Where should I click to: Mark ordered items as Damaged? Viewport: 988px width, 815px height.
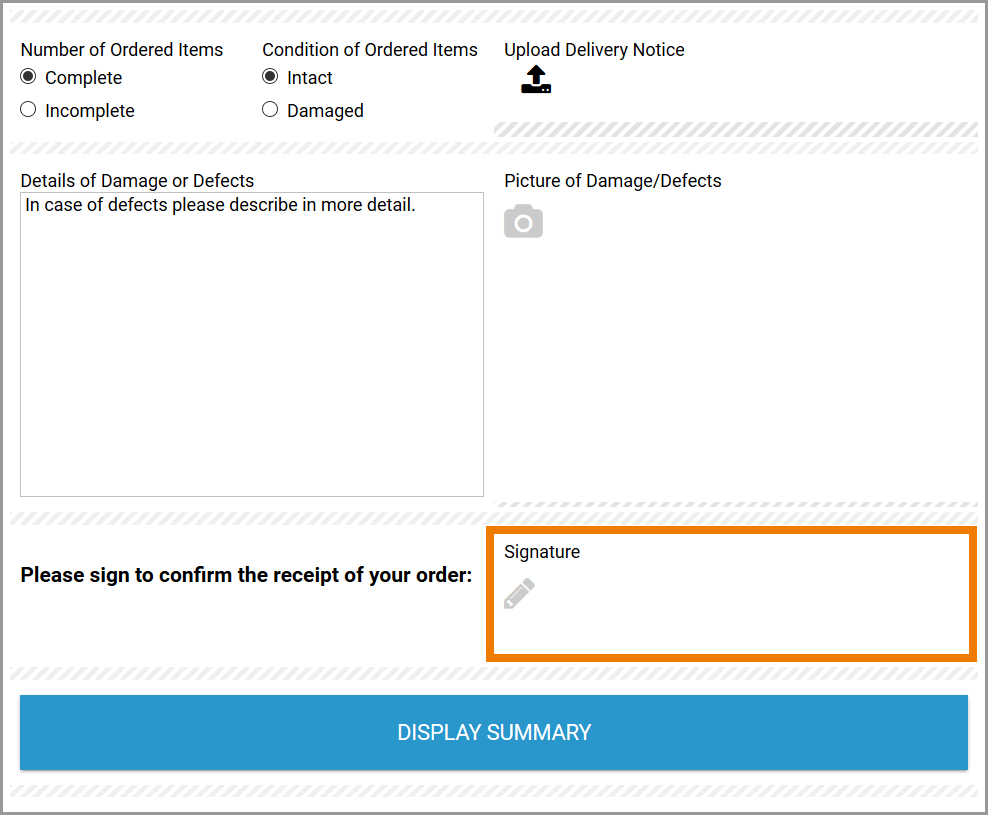270,110
